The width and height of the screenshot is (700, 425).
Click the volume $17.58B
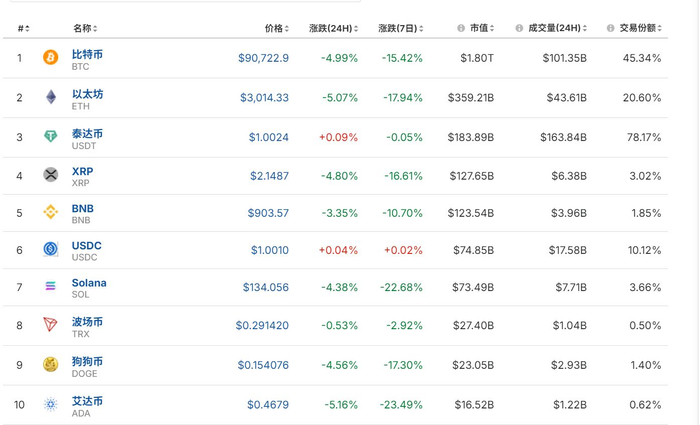[x=568, y=250]
